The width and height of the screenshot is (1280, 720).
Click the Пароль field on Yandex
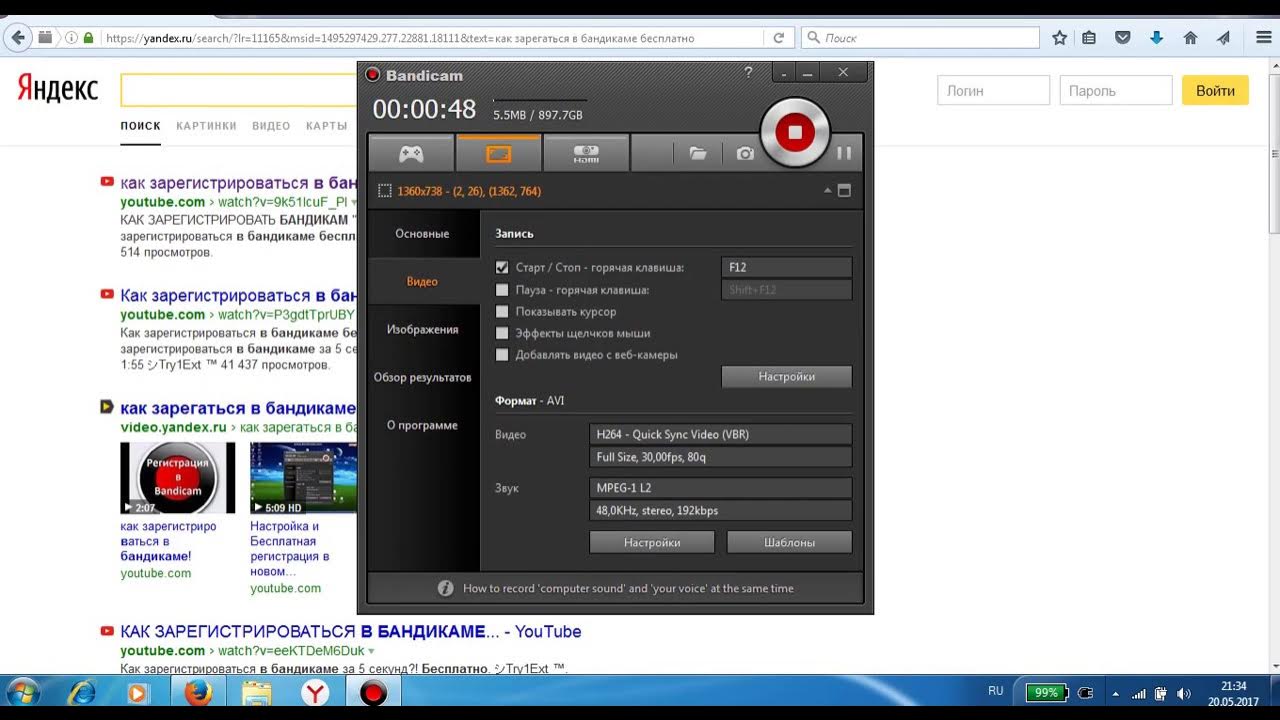1116,90
